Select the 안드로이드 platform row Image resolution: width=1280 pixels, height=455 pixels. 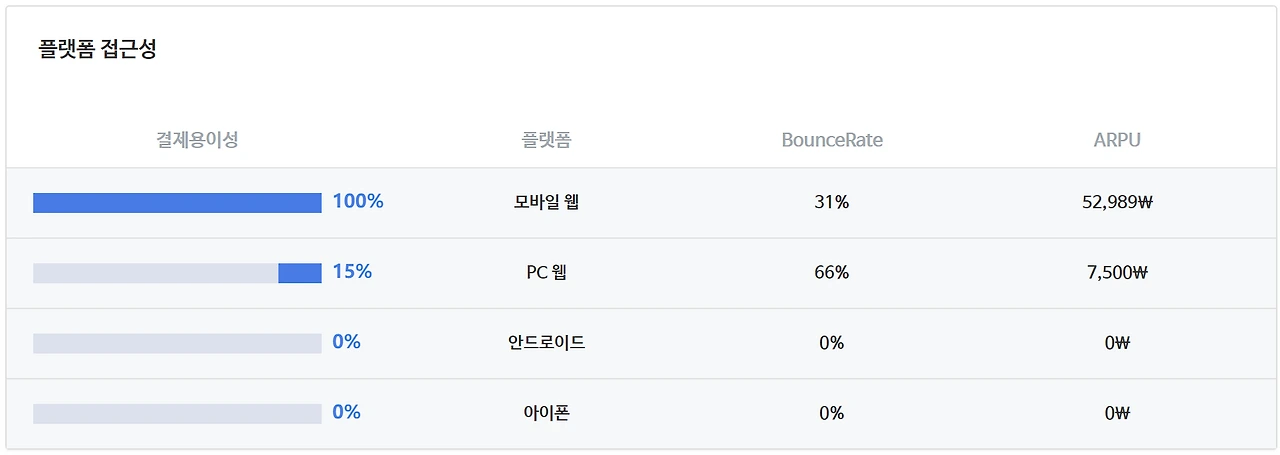point(640,343)
